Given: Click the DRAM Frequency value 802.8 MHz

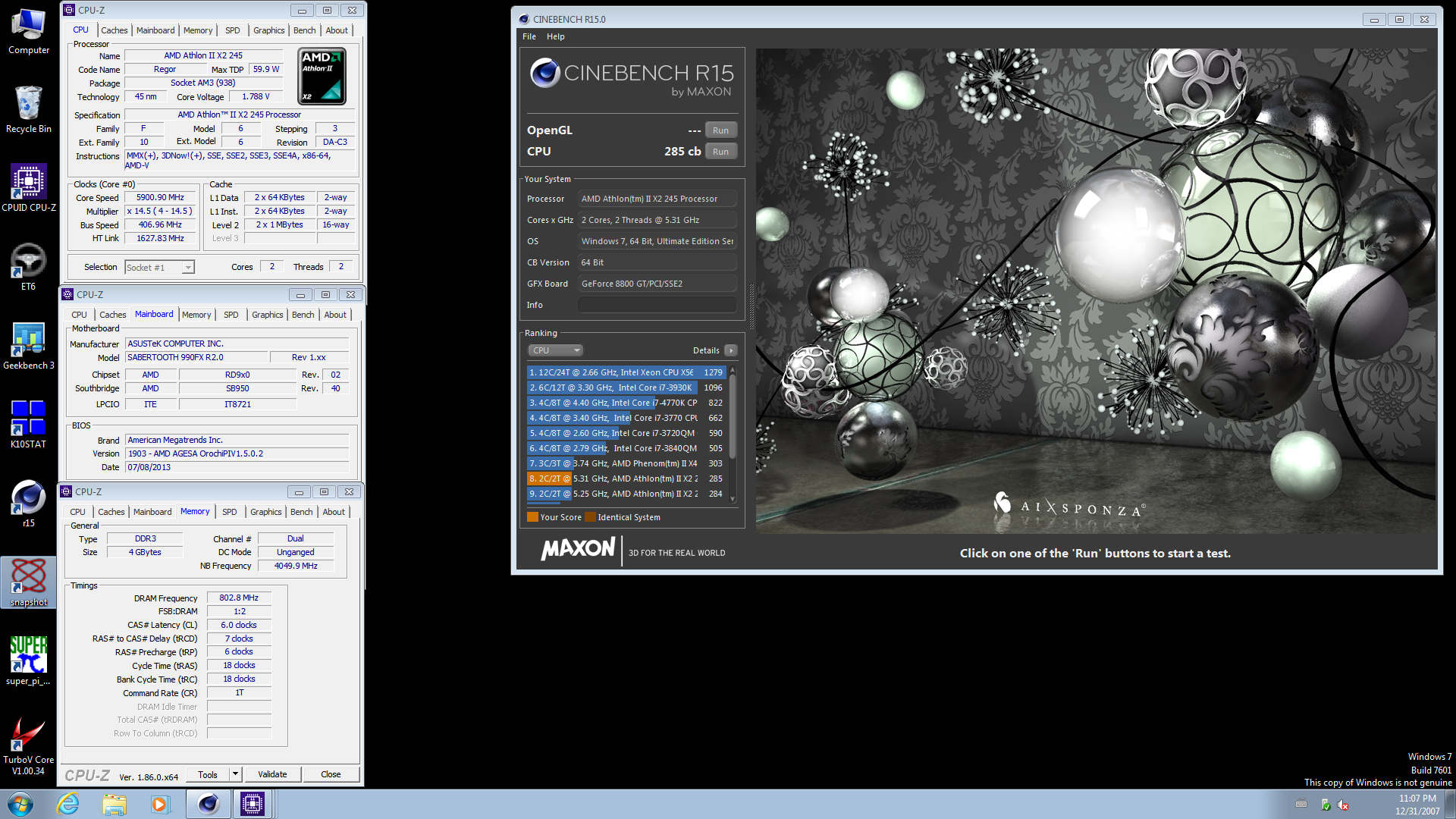Looking at the screenshot, I should pos(239,598).
